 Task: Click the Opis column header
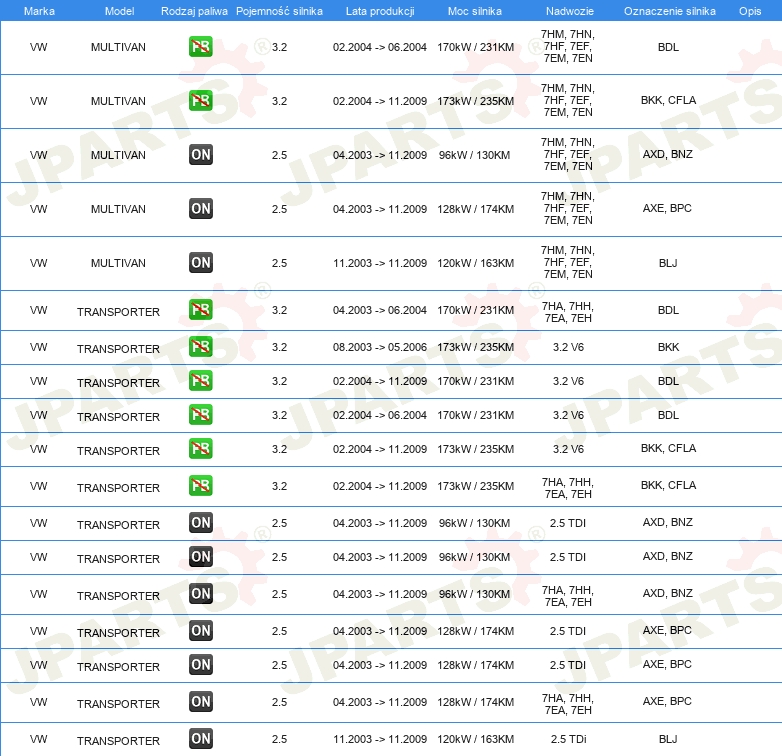[749, 10]
